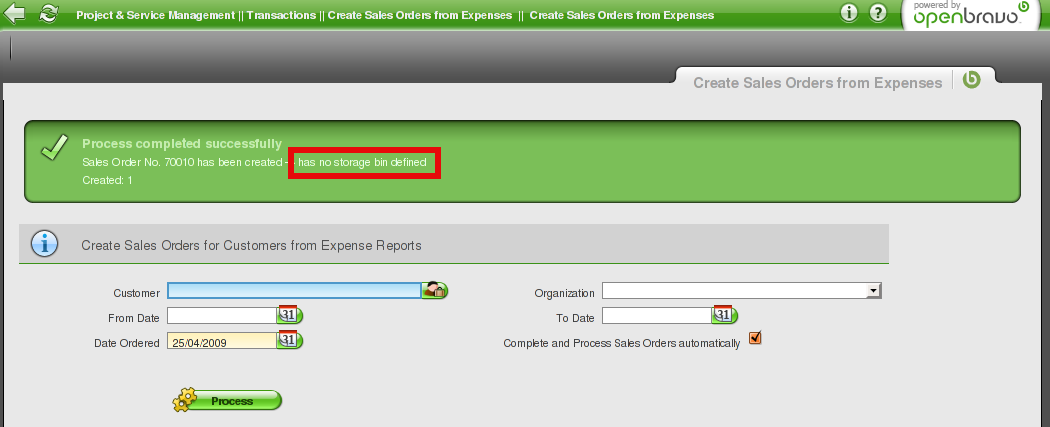The height and width of the screenshot is (427, 1050).
Task: Open the About information icon
Action: point(849,13)
